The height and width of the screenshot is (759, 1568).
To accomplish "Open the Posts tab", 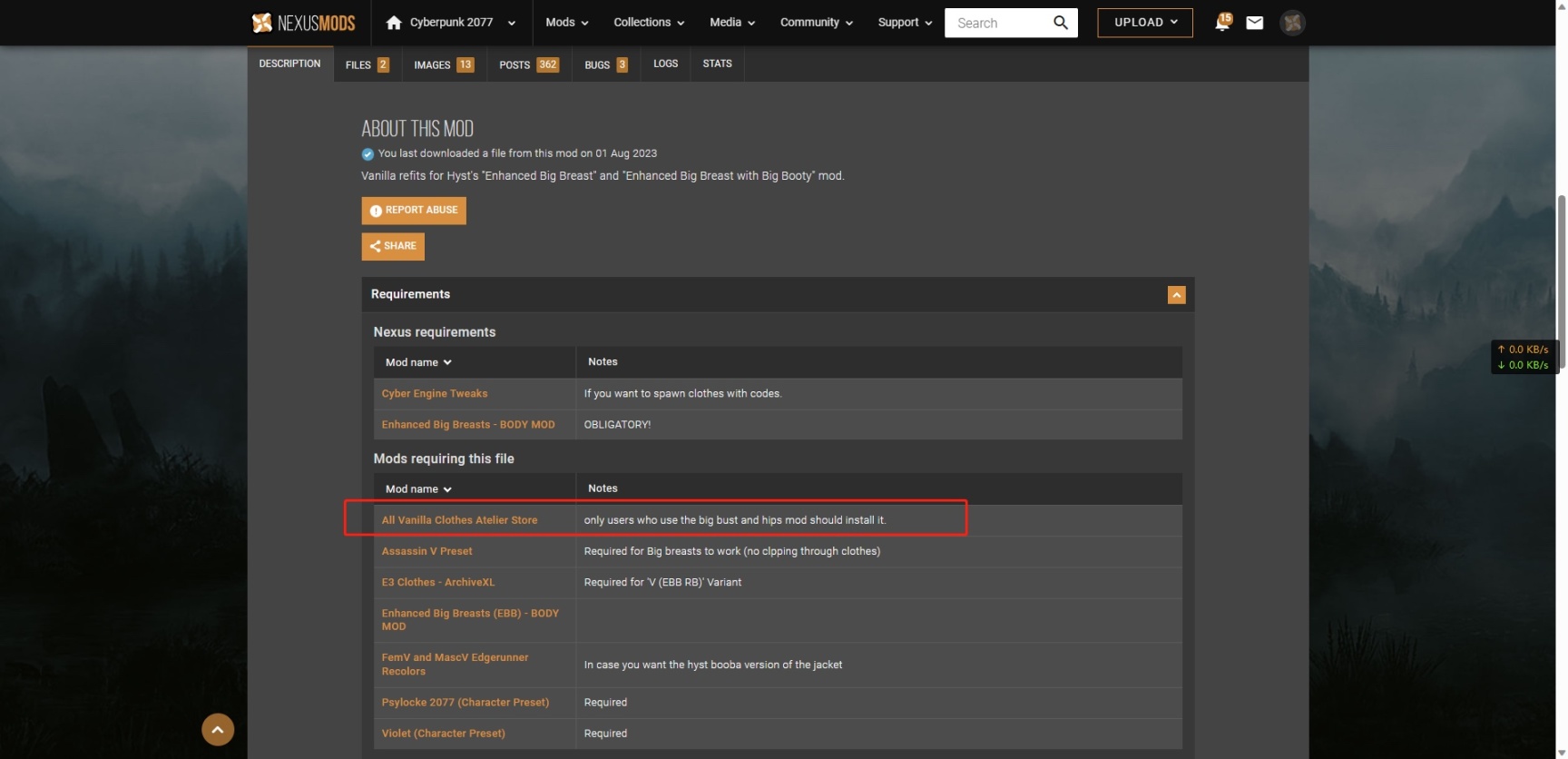I will tap(529, 64).
